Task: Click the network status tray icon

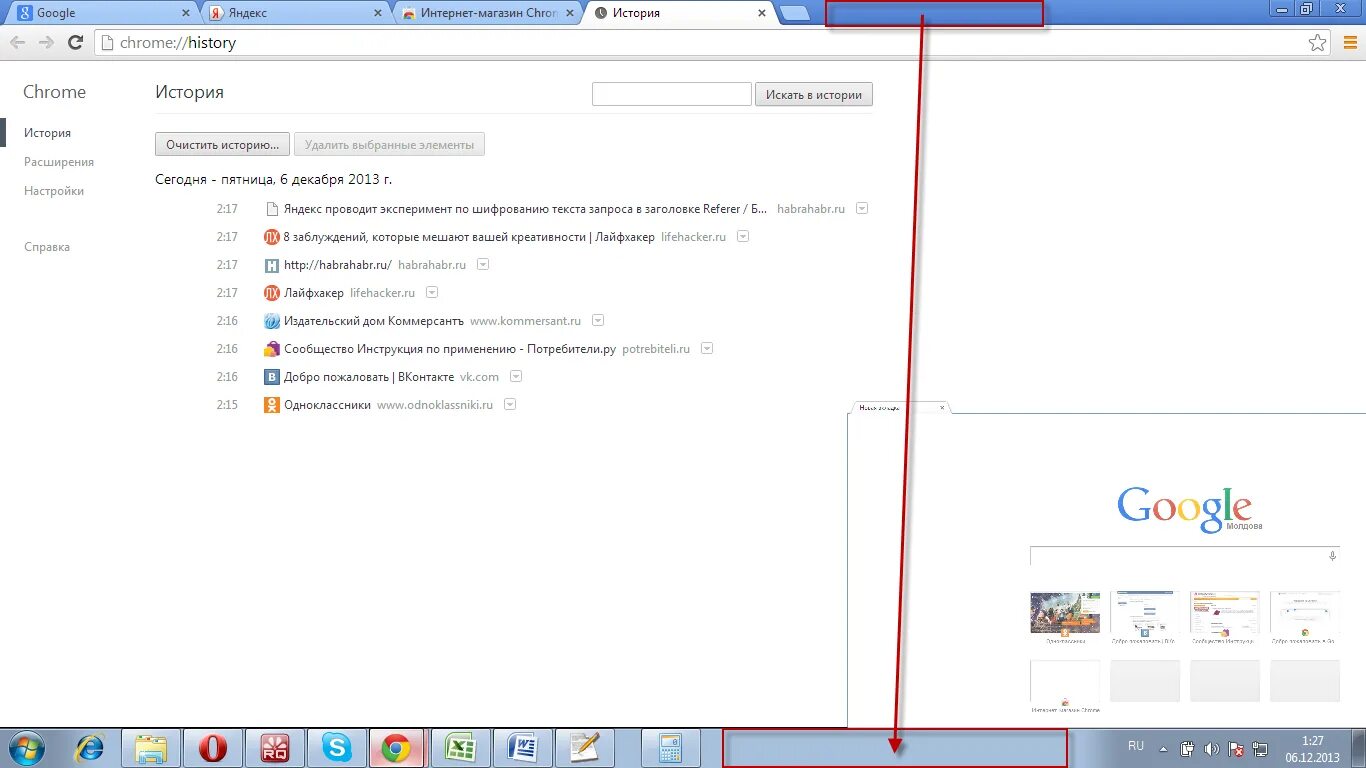Action: click(1260, 749)
